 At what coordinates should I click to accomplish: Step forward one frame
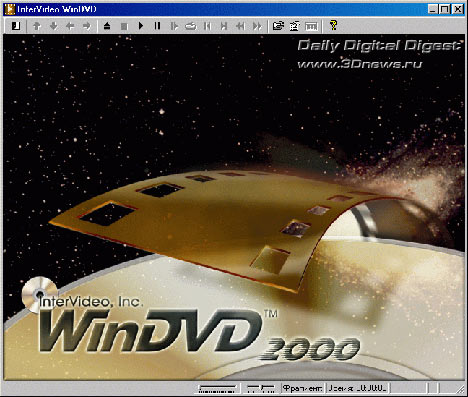point(174,26)
